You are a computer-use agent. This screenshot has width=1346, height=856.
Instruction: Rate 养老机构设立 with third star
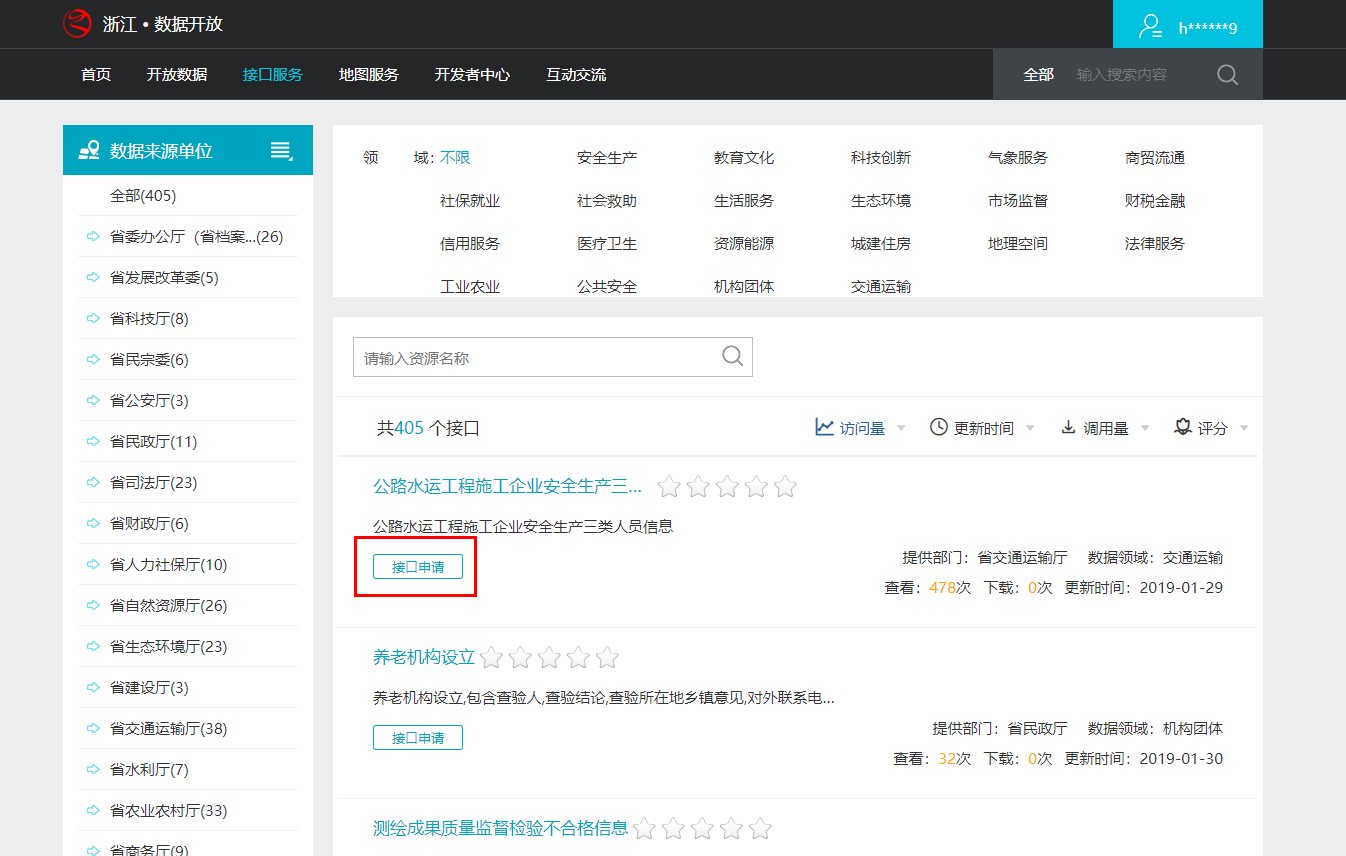coord(549,658)
